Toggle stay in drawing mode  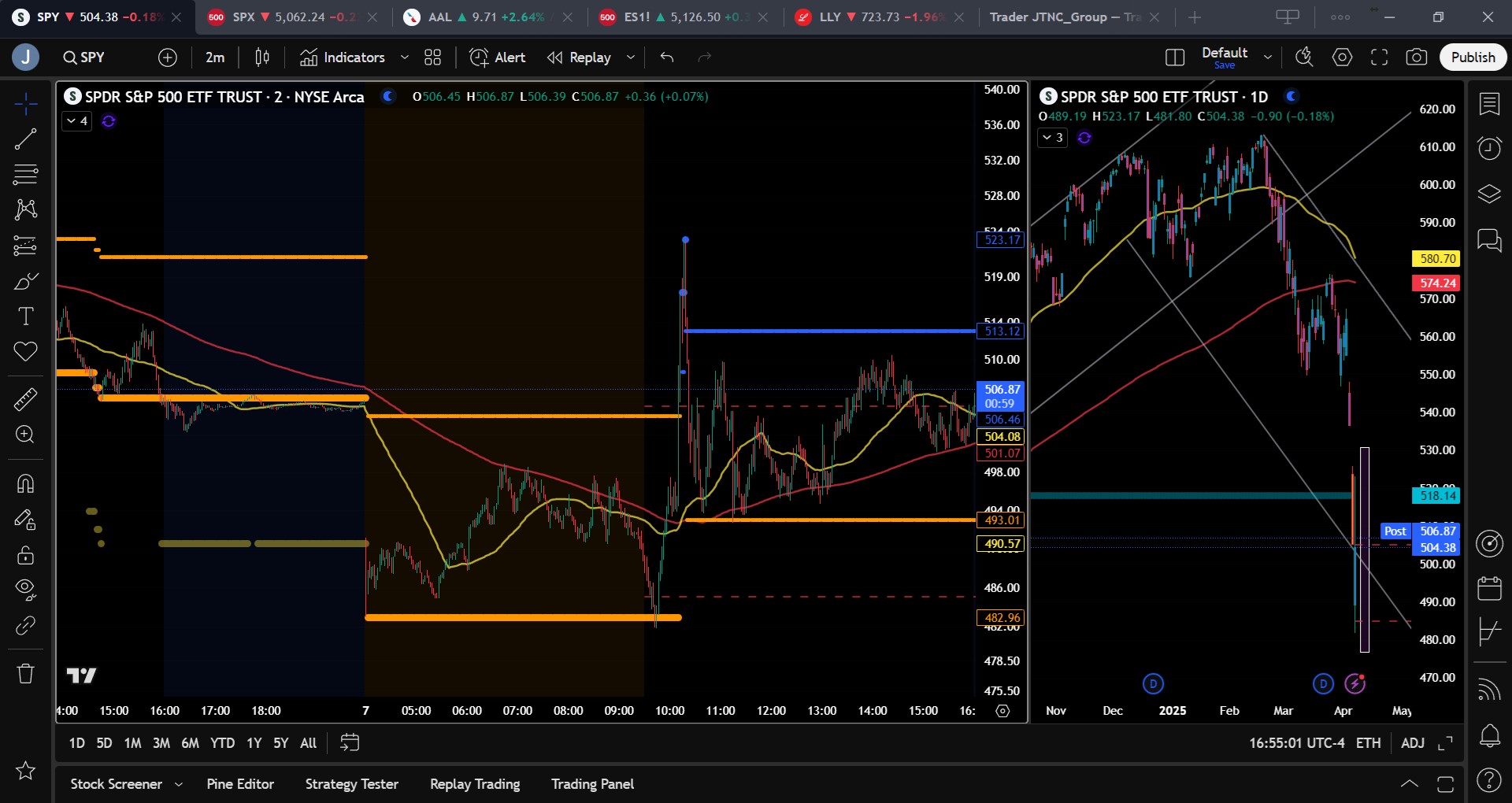click(25, 520)
